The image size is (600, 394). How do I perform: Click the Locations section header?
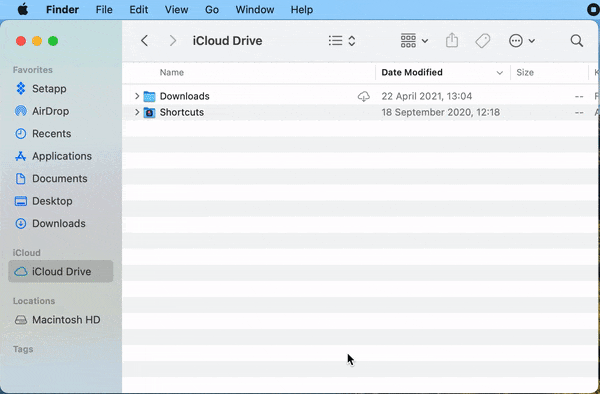[x=34, y=301]
